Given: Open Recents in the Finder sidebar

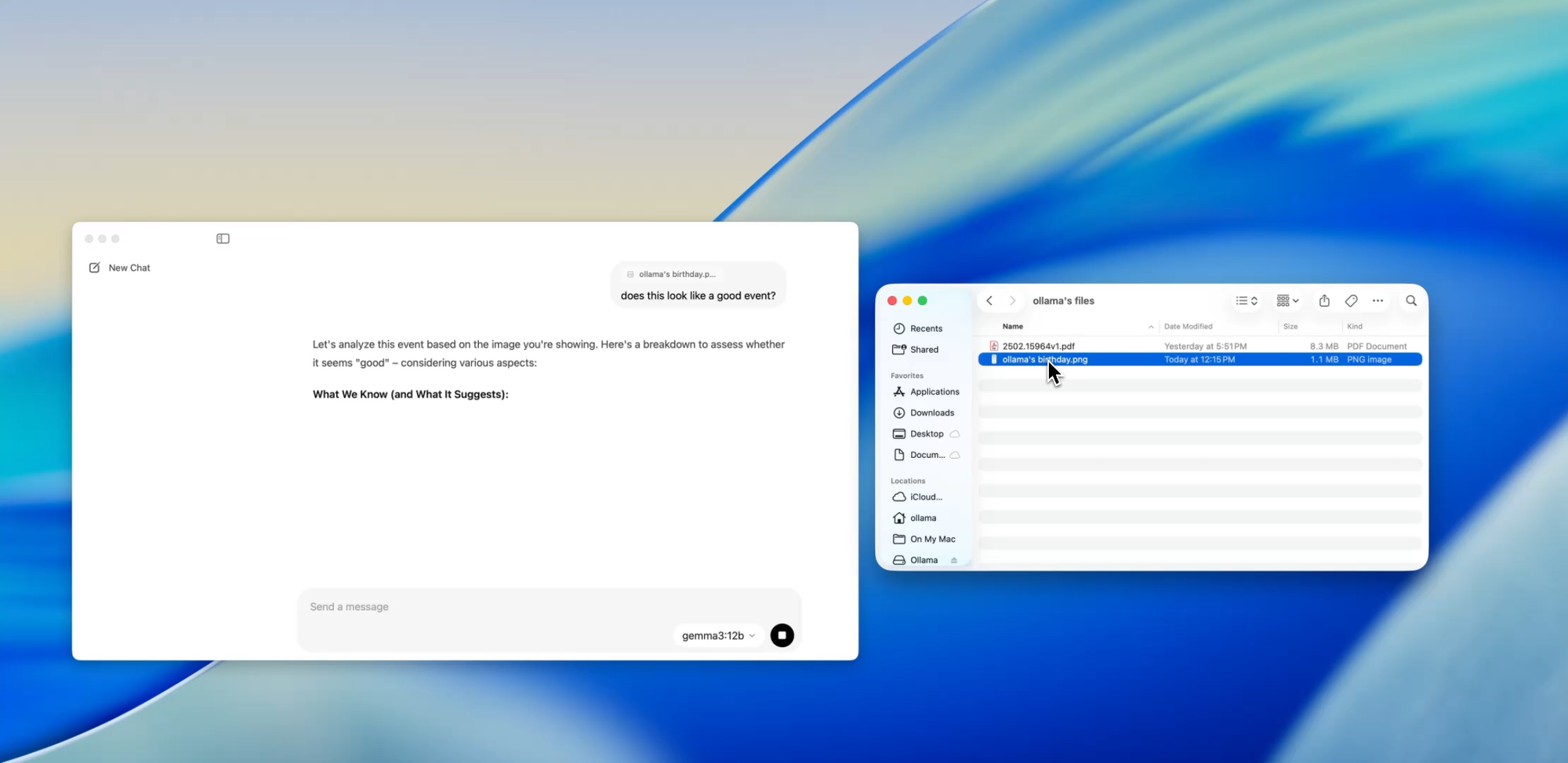Looking at the screenshot, I should coord(926,329).
